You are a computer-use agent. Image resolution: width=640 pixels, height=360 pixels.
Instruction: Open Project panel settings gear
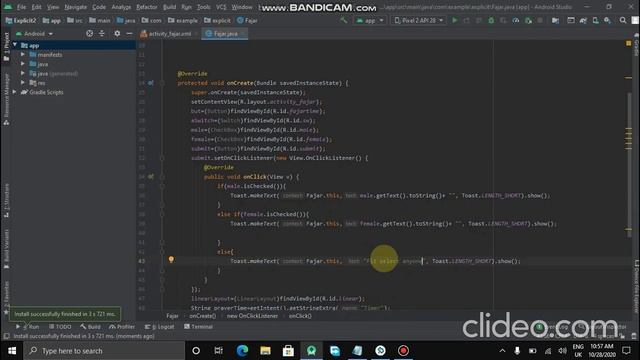click(117, 33)
